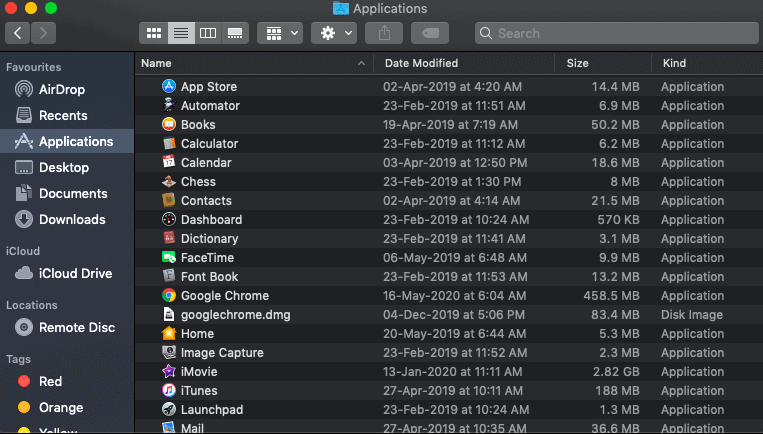Open Remote Disc in the sidebar
This screenshot has height=434, width=763.
67,327
